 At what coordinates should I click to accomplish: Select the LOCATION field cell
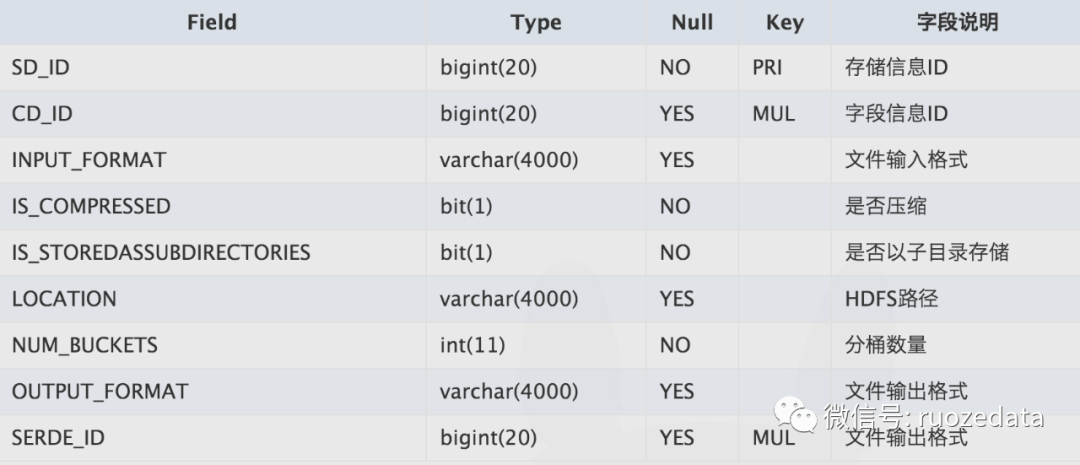tap(64, 299)
